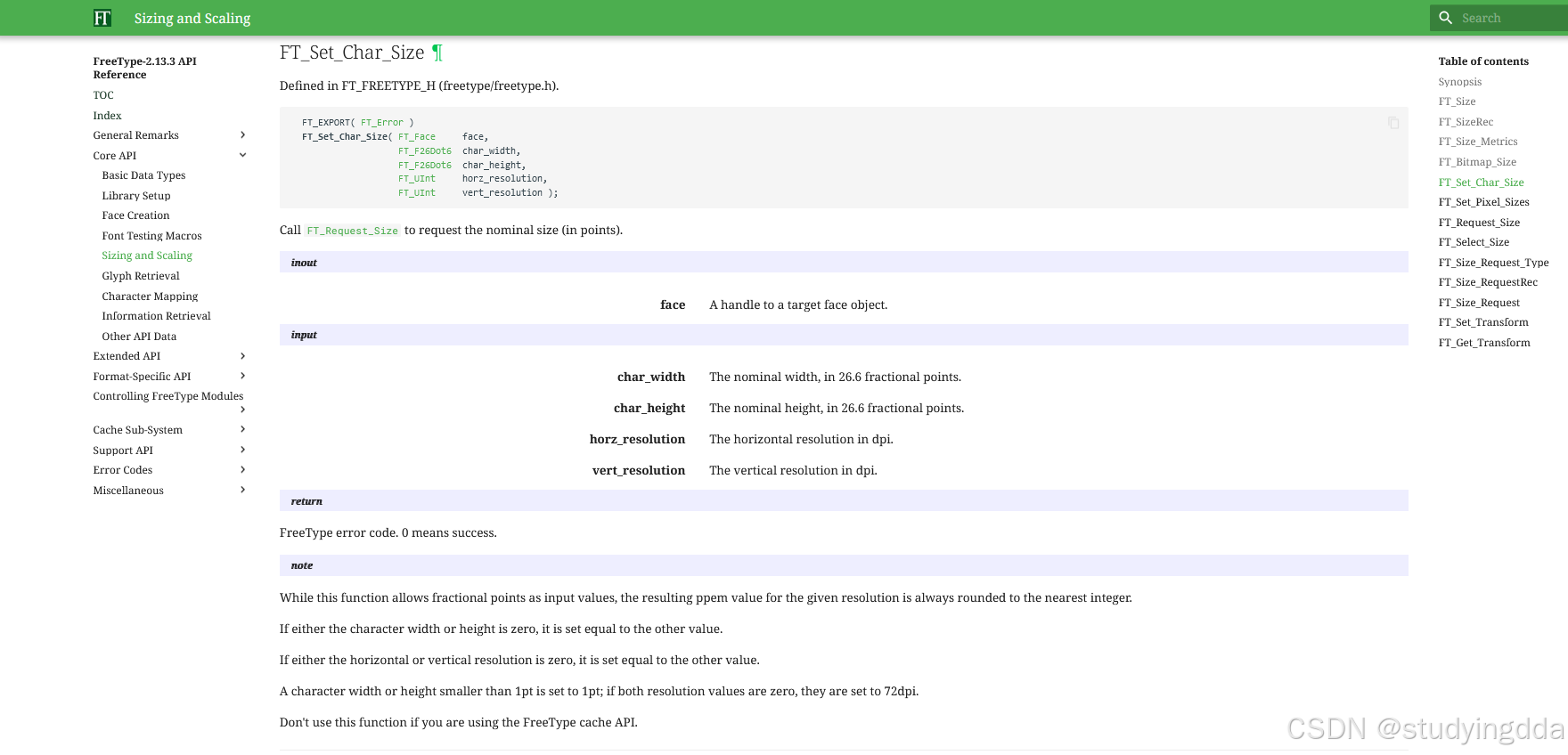The height and width of the screenshot is (755, 1568).
Task: Expand Controlling FreeType Modules chevron
Action: tap(242, 410)
